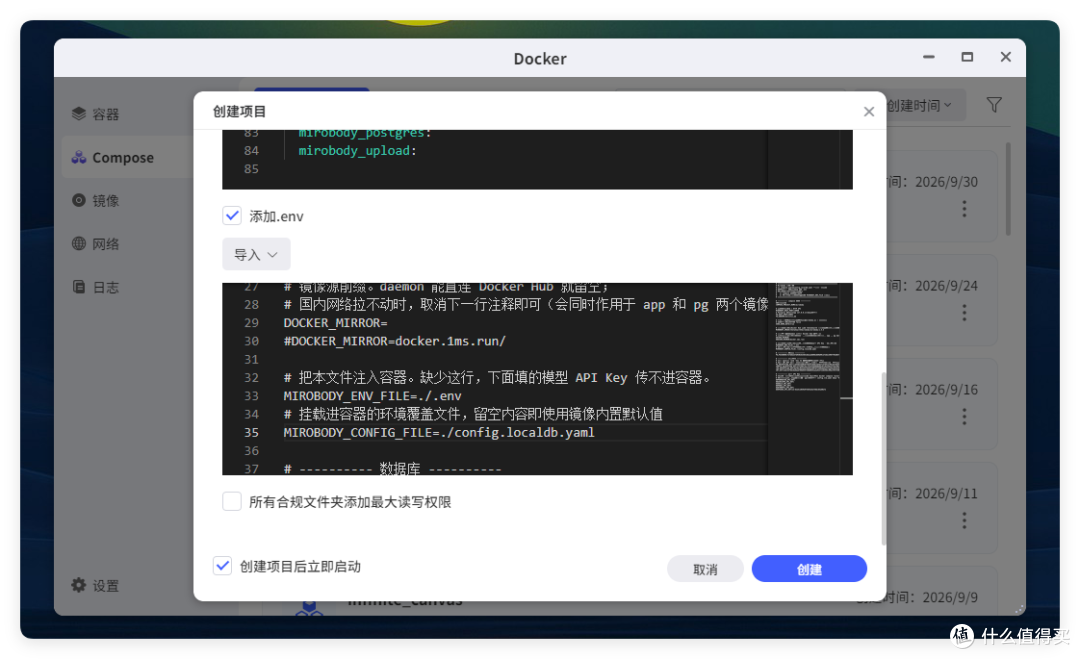
Task: Click the 数据库 comment line 37
Action: [393, 468]
